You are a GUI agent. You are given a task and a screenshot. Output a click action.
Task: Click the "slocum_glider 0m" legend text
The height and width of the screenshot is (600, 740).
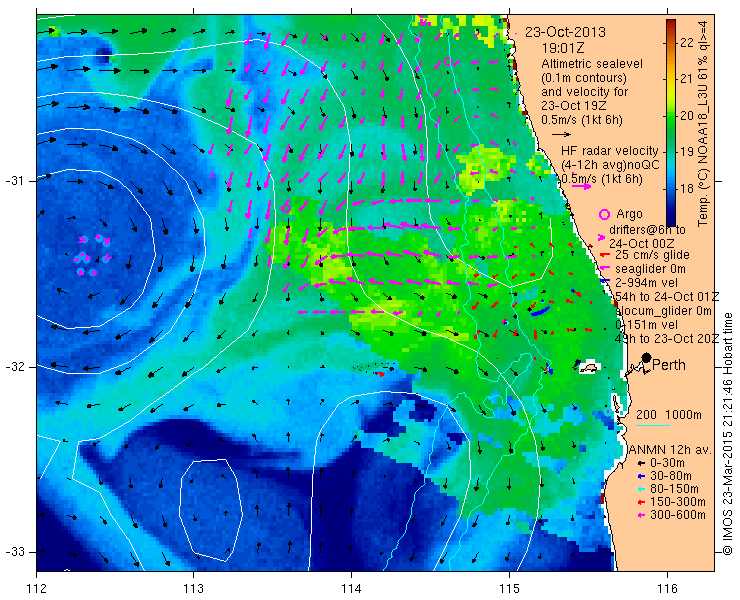[663, 311]
